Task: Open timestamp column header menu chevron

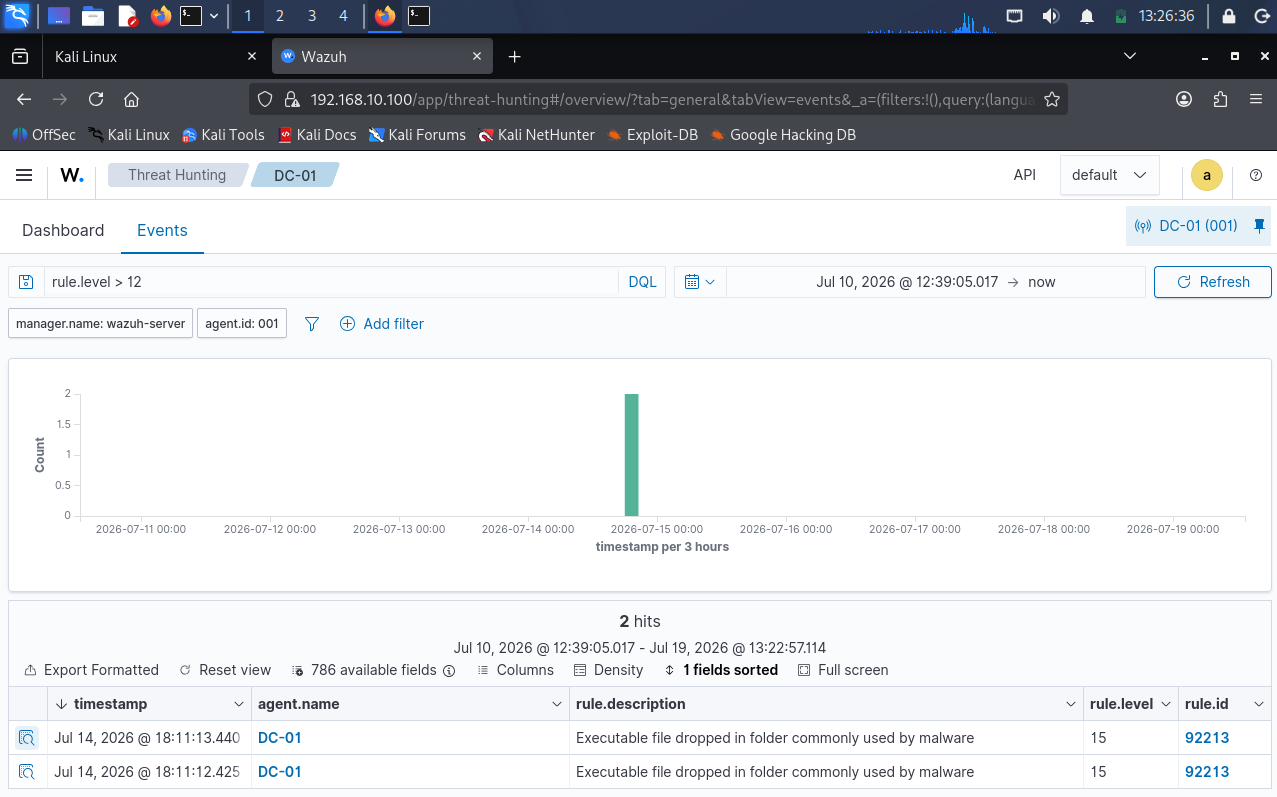Action: (x=238, y=704)
